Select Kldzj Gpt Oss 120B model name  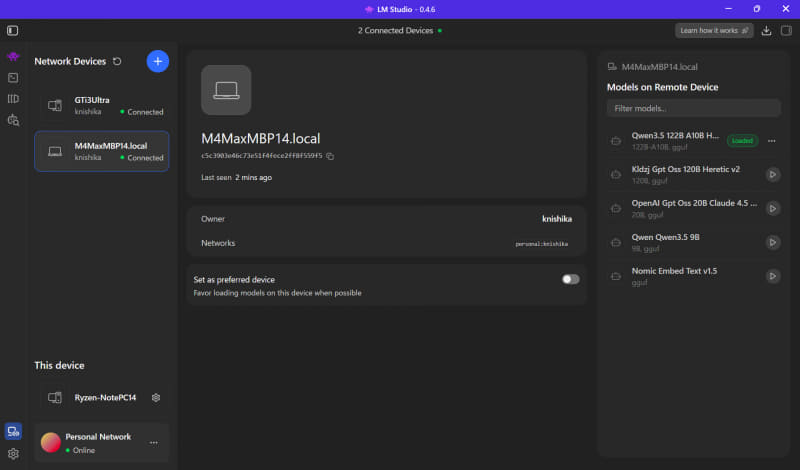(x=685, y=169)
